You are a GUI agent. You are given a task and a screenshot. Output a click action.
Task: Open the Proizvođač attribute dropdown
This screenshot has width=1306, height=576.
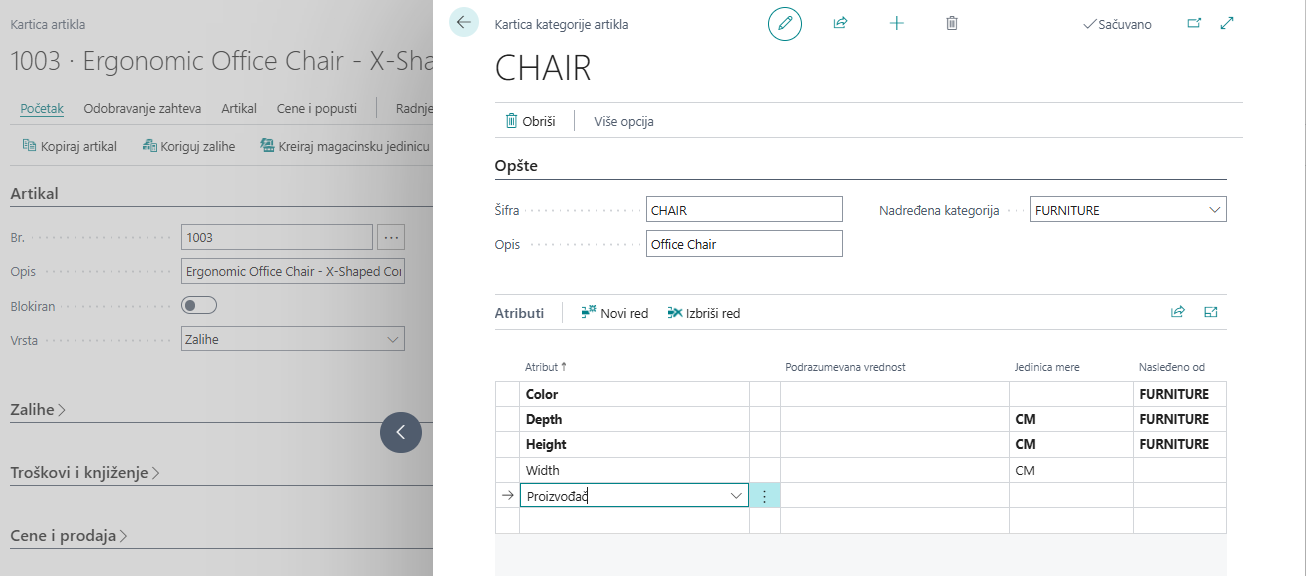pos(736,496)
